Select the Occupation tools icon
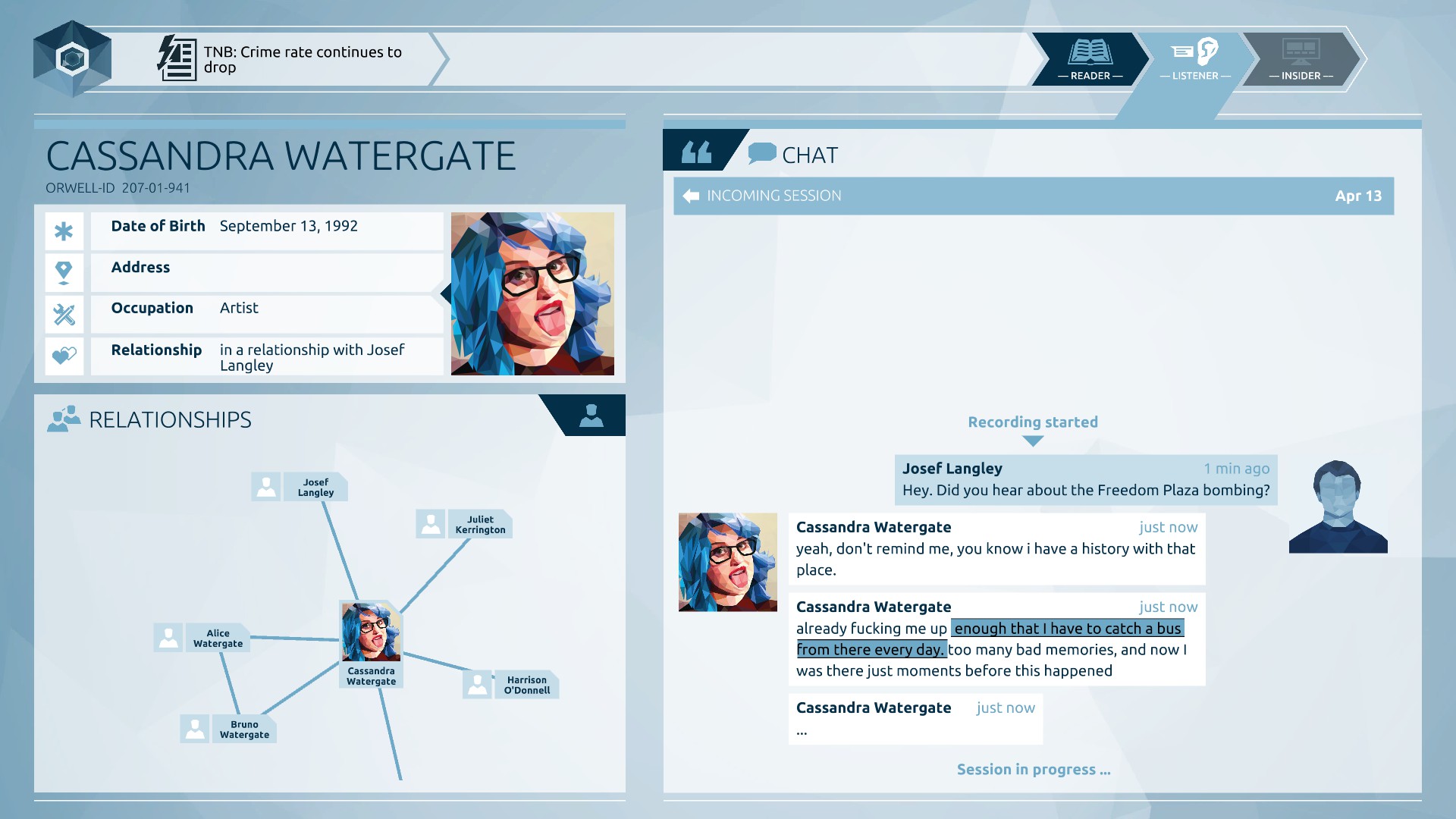This screenshot has width=1456, height=819. click(x=64, y=314)
